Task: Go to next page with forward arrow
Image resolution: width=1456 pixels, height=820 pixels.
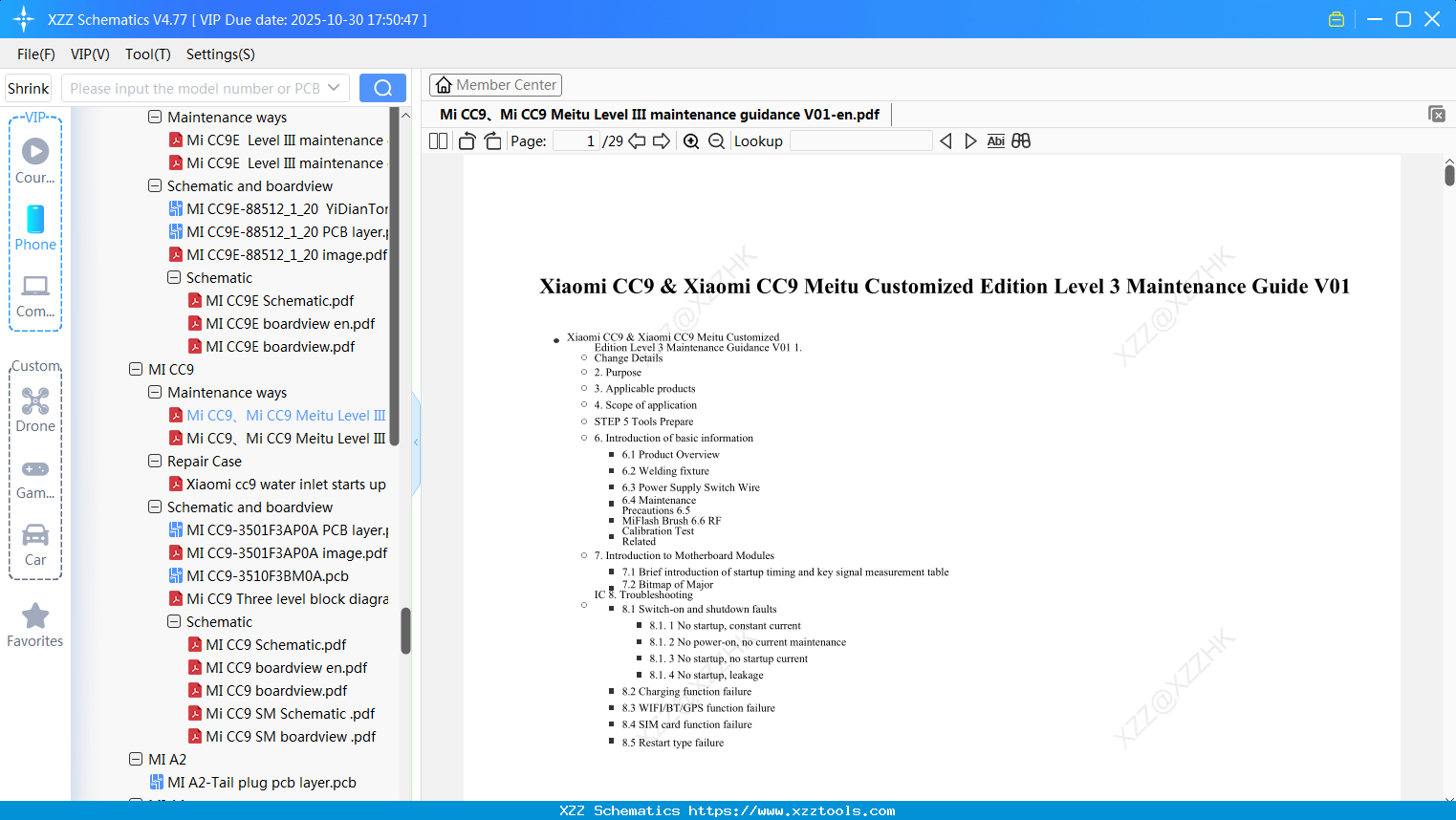Action: click(x=661, y=140)
